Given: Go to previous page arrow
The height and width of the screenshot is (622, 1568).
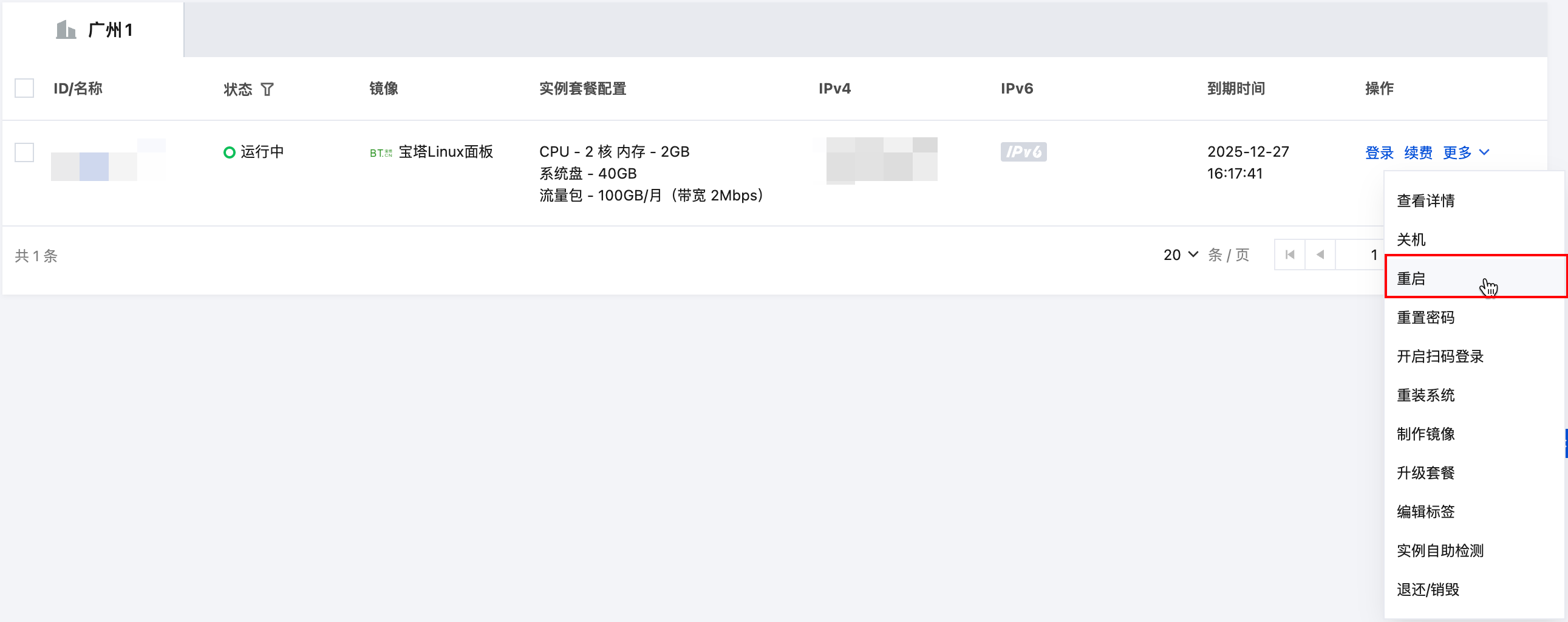Looking at the screenshot, I should pos(1320,255).
